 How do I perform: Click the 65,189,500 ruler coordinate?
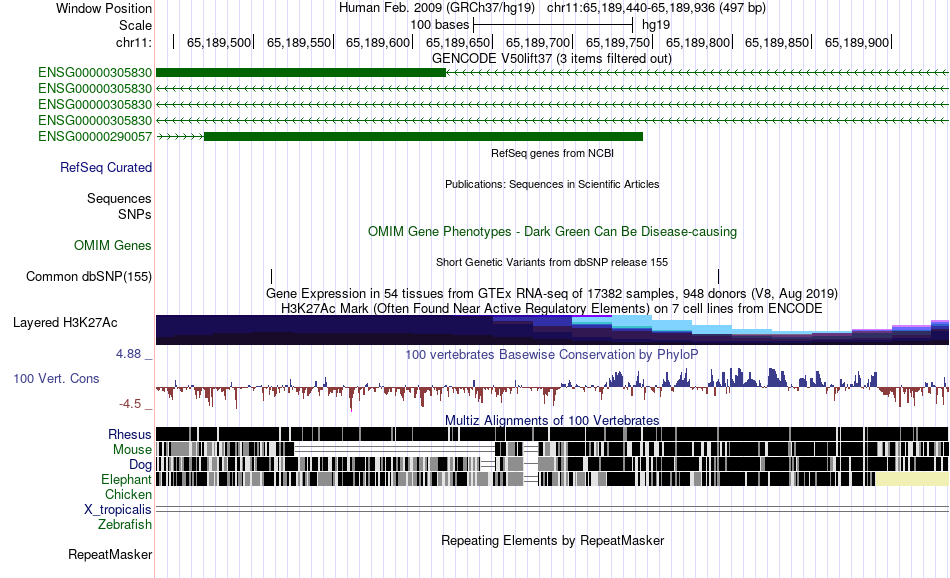pos(219,42)
